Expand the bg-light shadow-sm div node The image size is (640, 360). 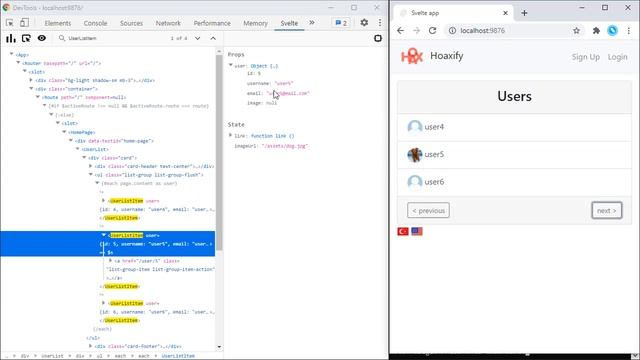click(31, 80)
